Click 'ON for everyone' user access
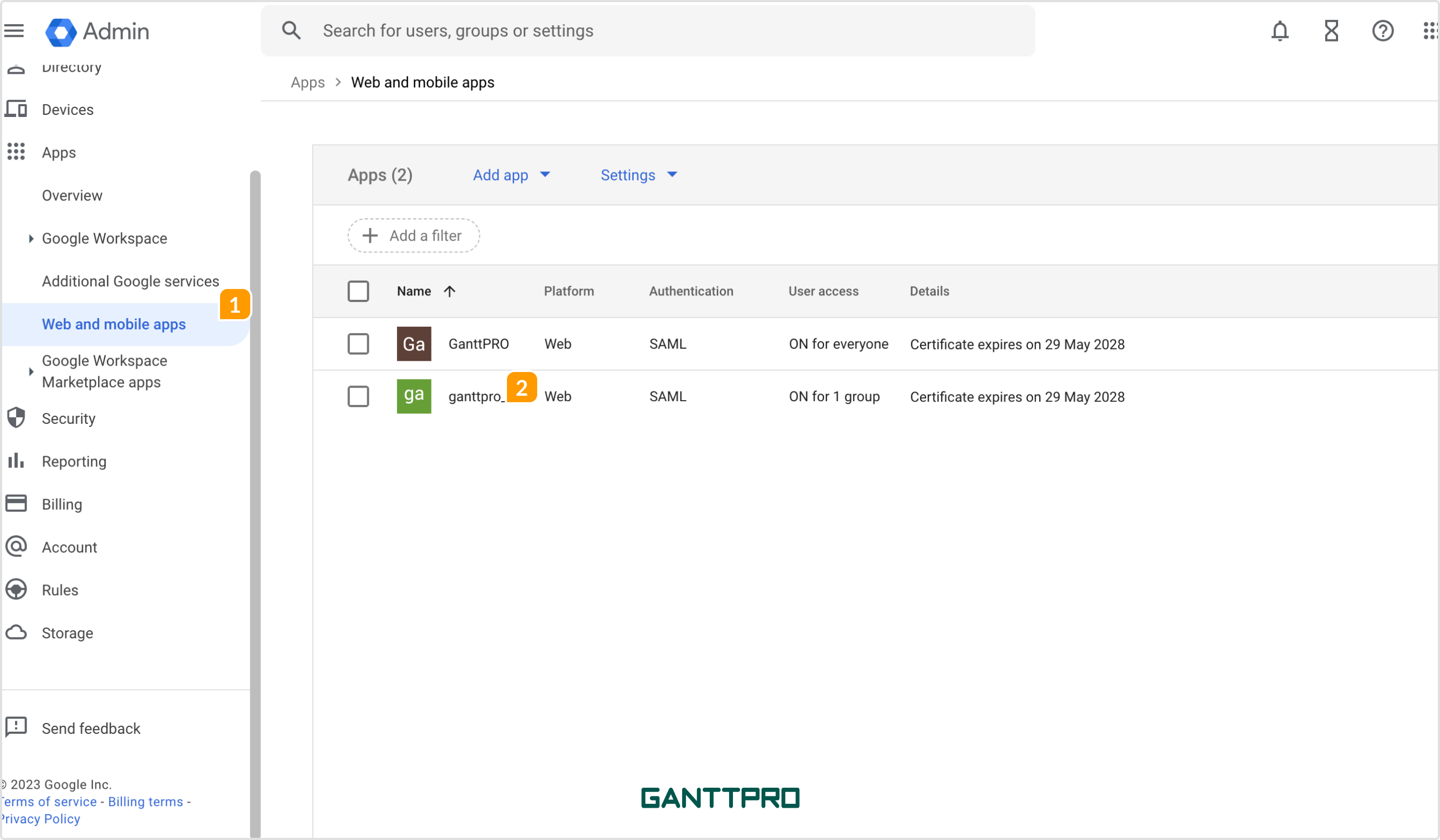The width and height of the screenshot is (1440, 840). pyautogui.click(x=838, y=344)
